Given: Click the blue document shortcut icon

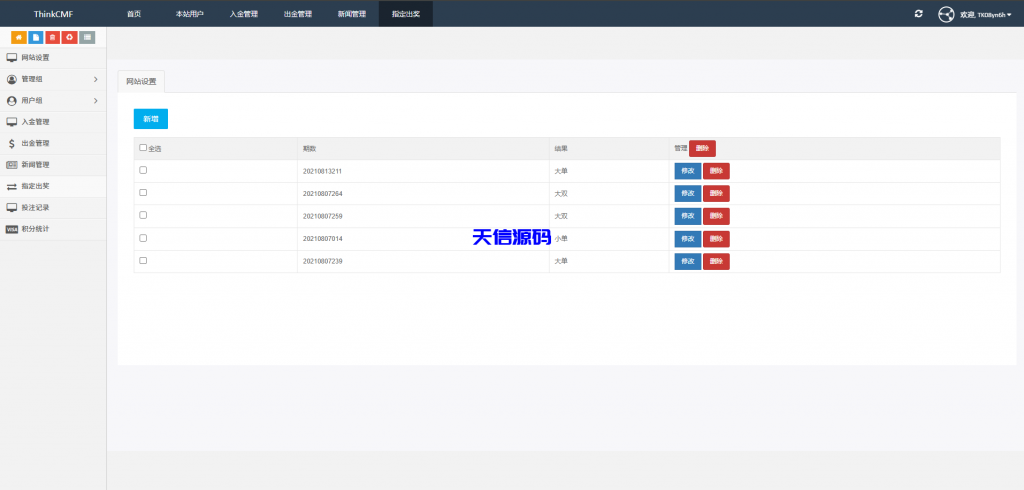Looking at the screenshot, I should pyautogui.click(x=35, y=37).
